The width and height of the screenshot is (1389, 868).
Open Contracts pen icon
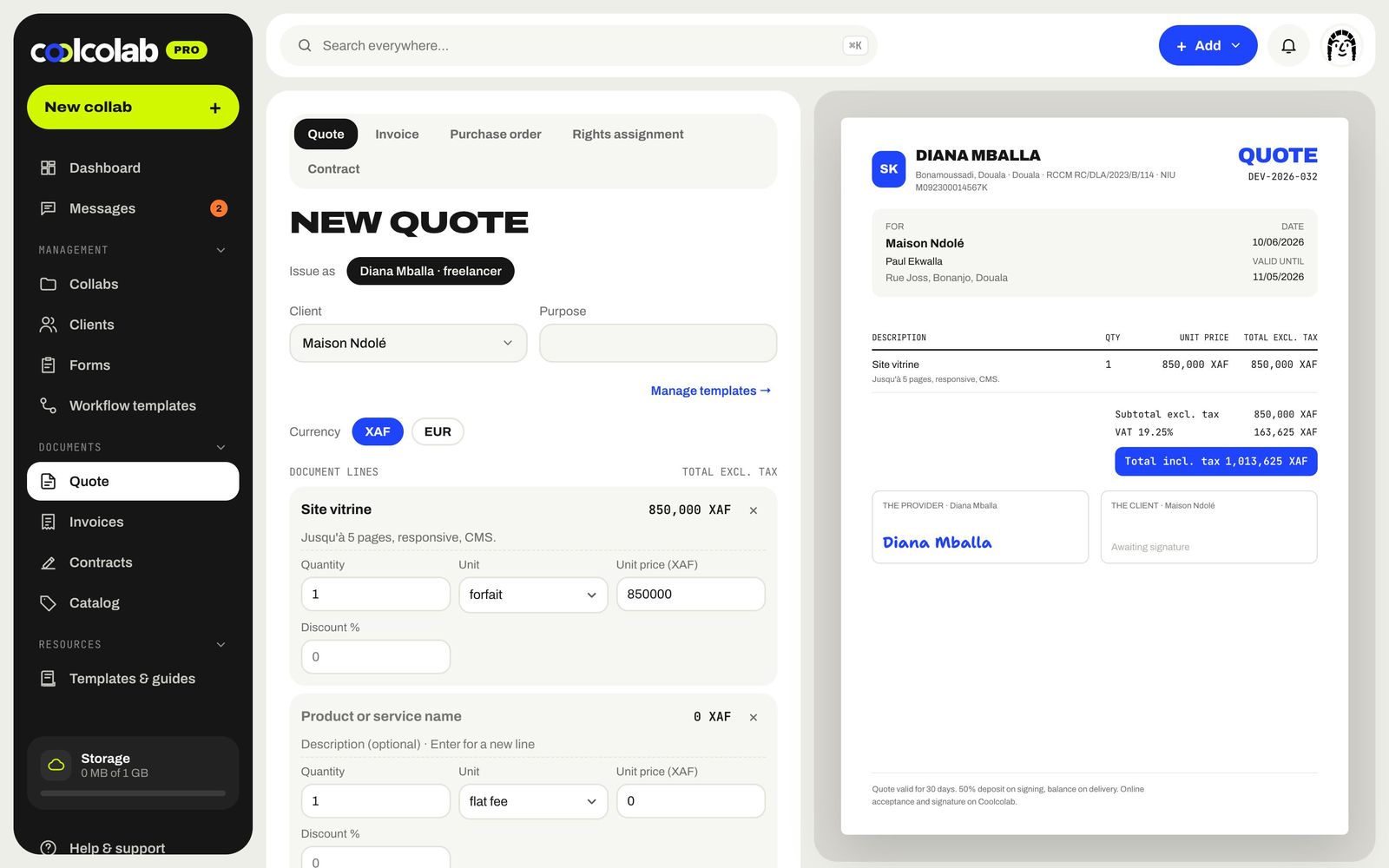pyautogui.click(x=49, y=562)
